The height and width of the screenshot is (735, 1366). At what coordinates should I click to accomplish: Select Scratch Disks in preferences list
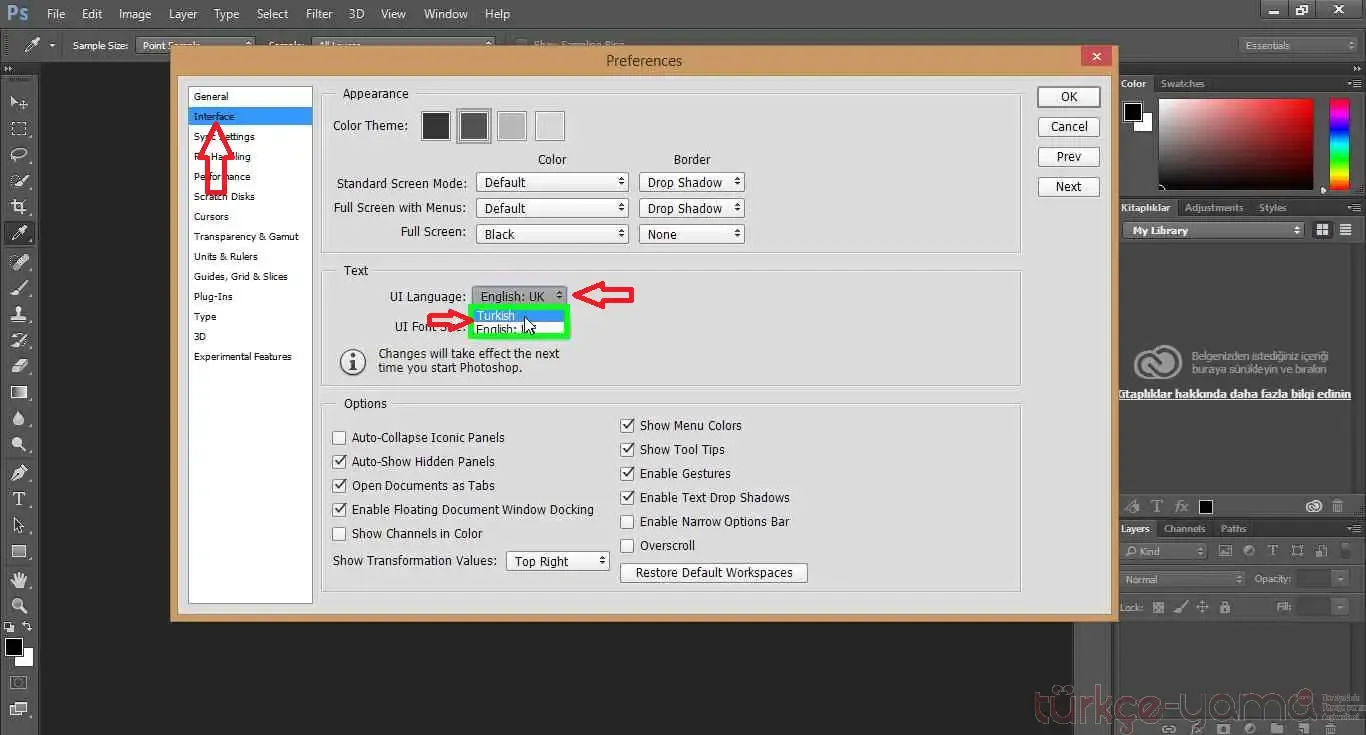(x=224, y=197)
